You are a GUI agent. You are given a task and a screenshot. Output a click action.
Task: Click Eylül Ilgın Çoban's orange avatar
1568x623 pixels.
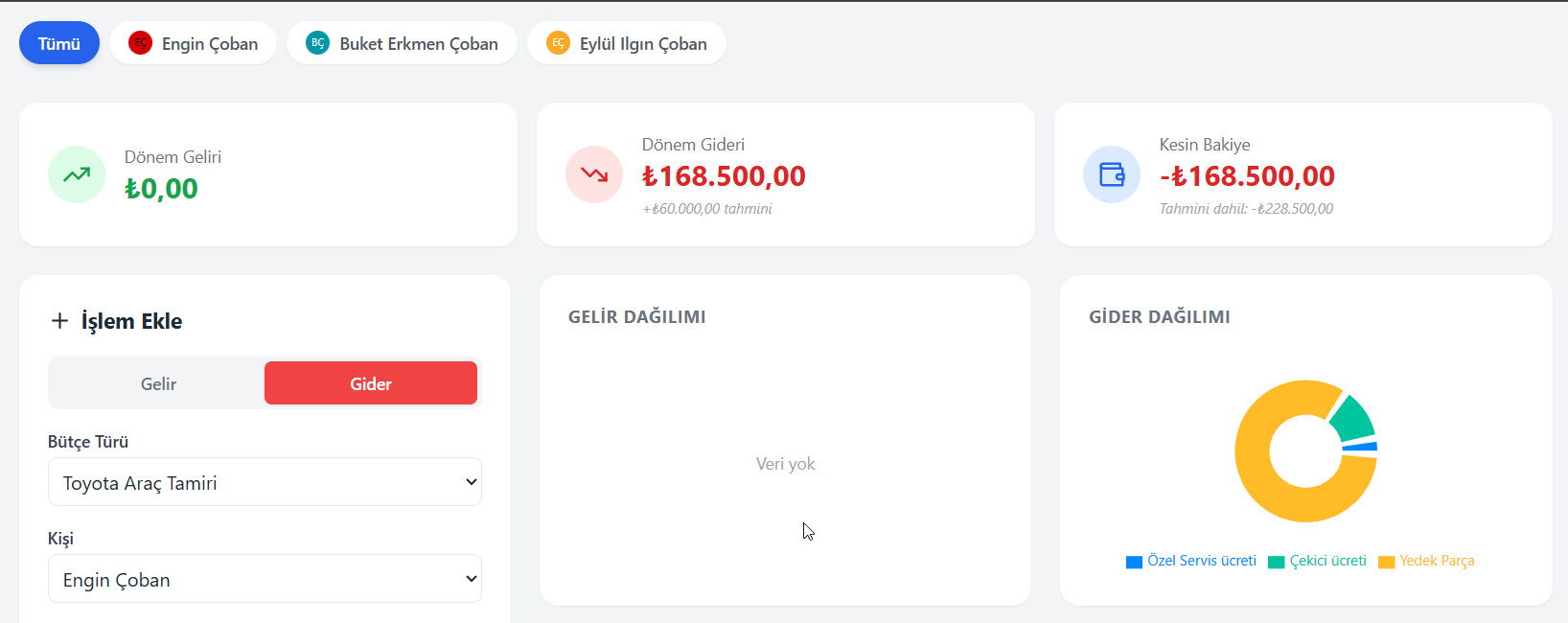tap(558, 43)
